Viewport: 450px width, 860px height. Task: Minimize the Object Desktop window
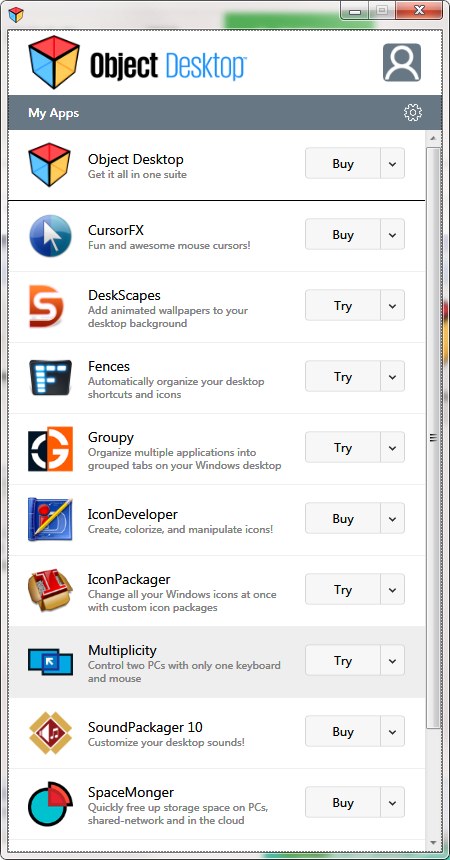pos(355,10)
